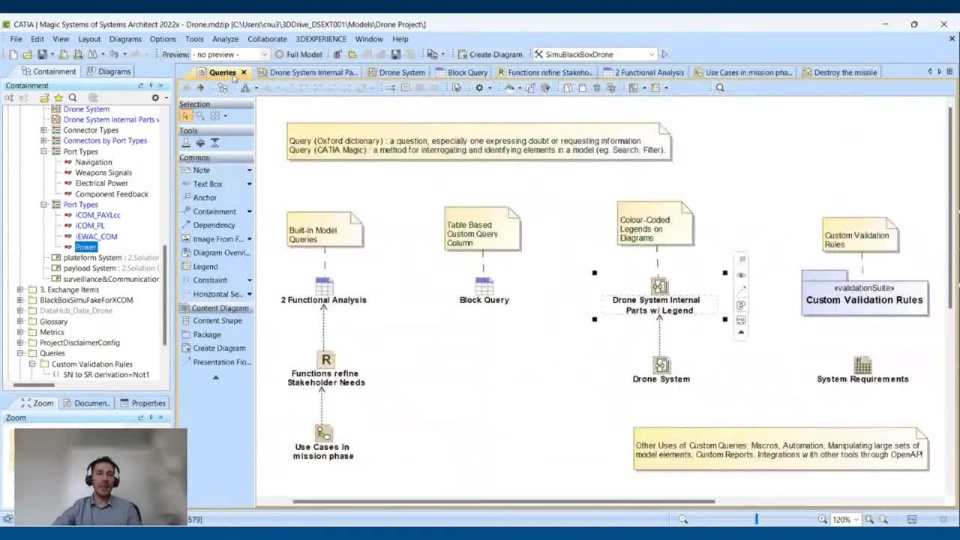Click the Block Query table icon
Viewport: 960px width, 540px height.
coord(484,285)
